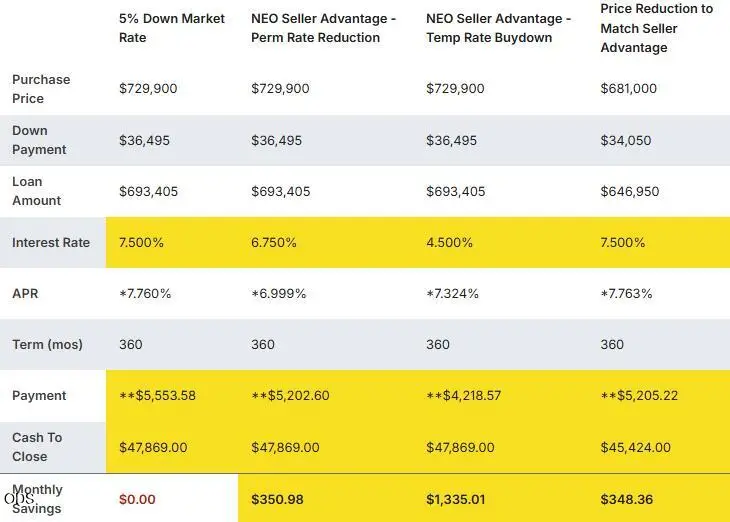Click the $646,950 loan amount cell
The image size is (730, 522).
pos(629,191)
